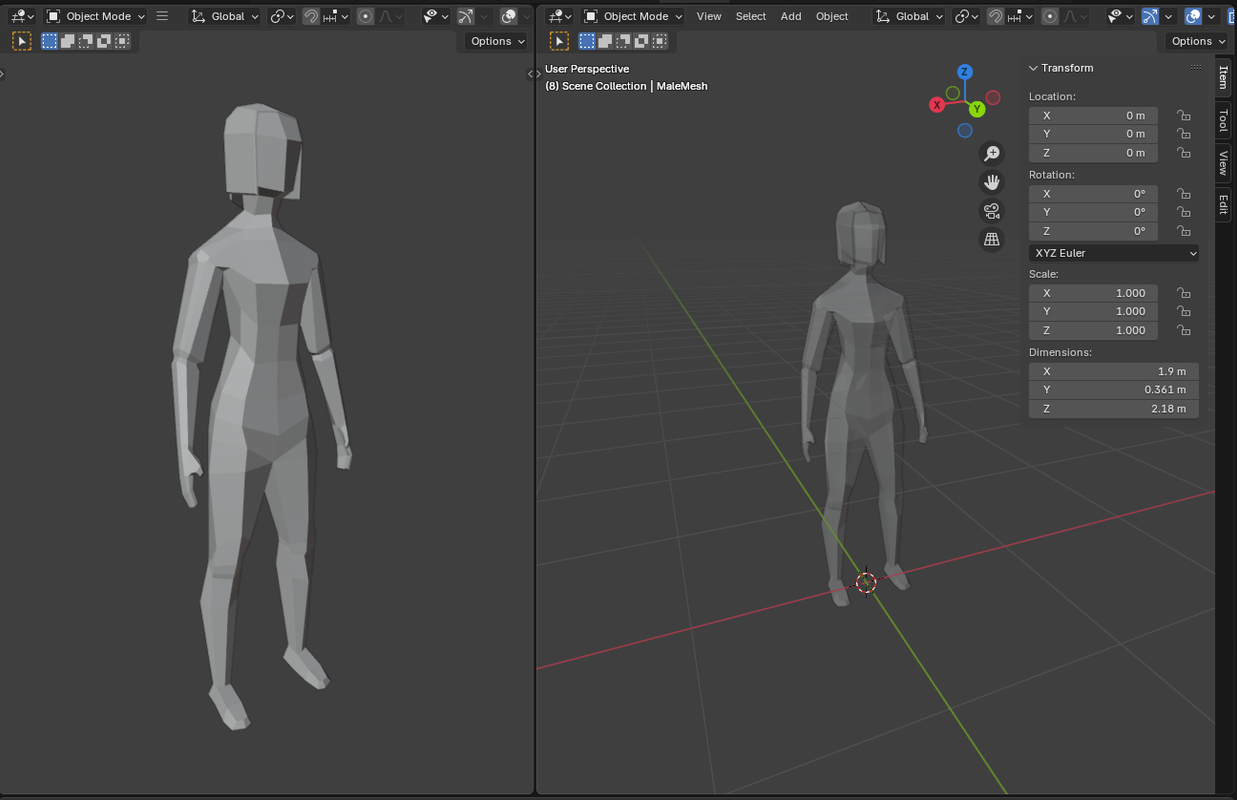This screenshot has width=1237, height=800.
Task: Open the XYZ Euler rotation mode dropdown
Action: click(x=1114, y=253)
